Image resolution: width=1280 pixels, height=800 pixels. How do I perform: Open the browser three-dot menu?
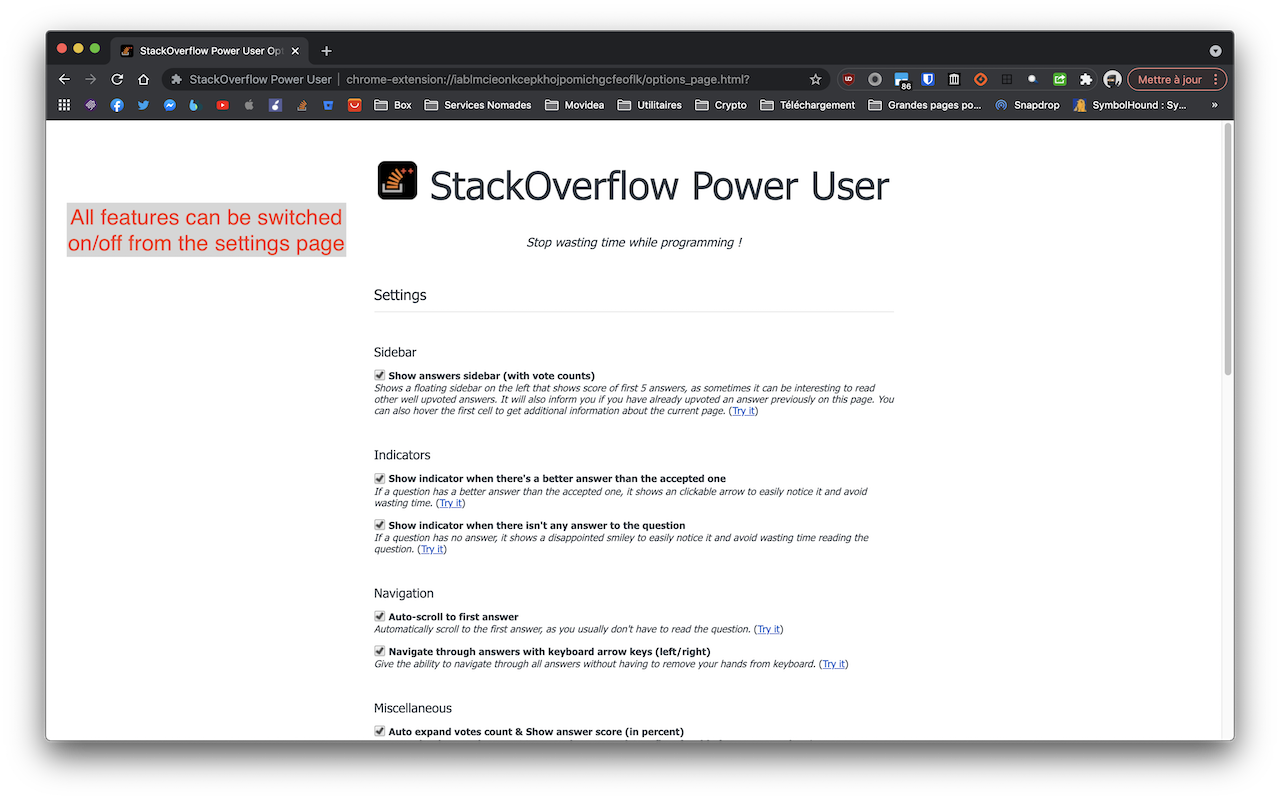(x=1216, y=78)
